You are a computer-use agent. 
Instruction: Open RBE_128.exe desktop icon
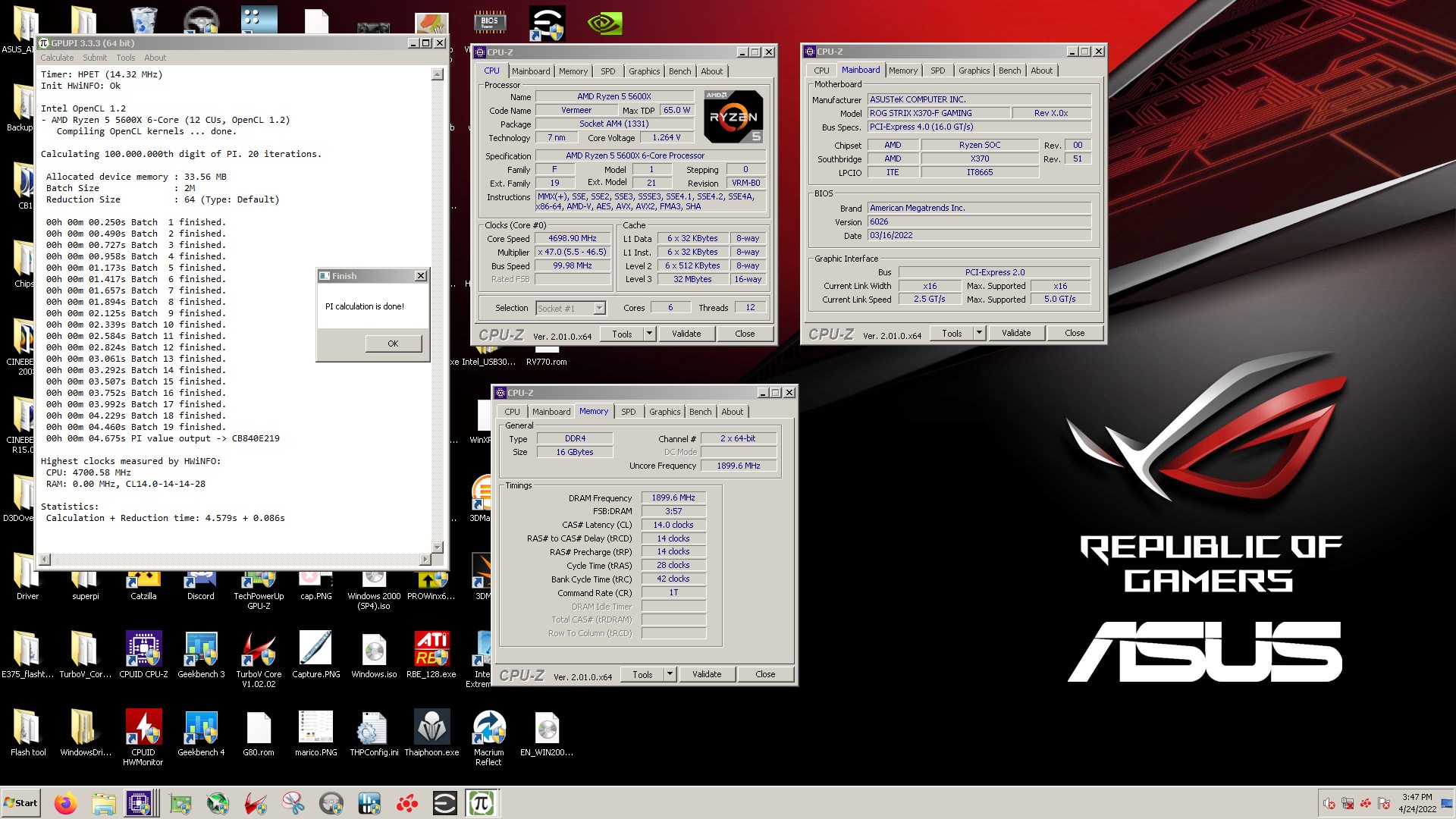(431, 654)
